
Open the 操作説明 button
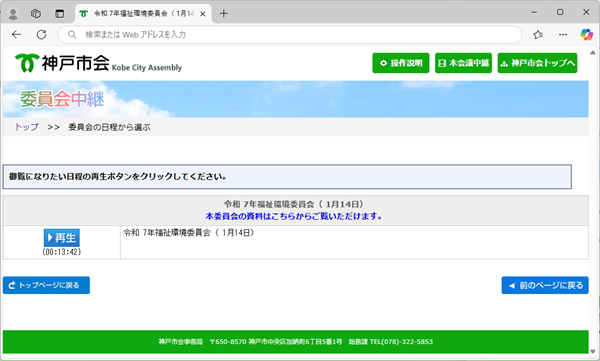pyautogui.click(x=401, y=63)
